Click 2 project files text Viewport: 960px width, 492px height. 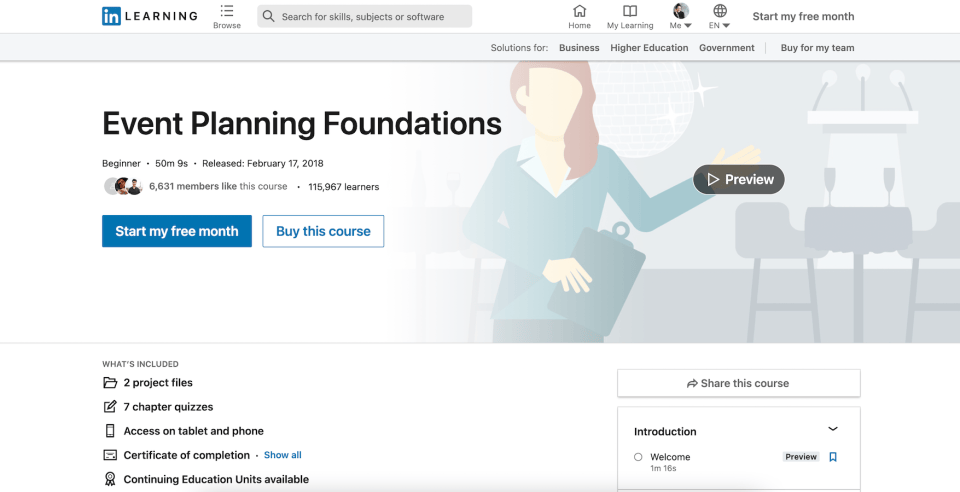click(158, 382)
